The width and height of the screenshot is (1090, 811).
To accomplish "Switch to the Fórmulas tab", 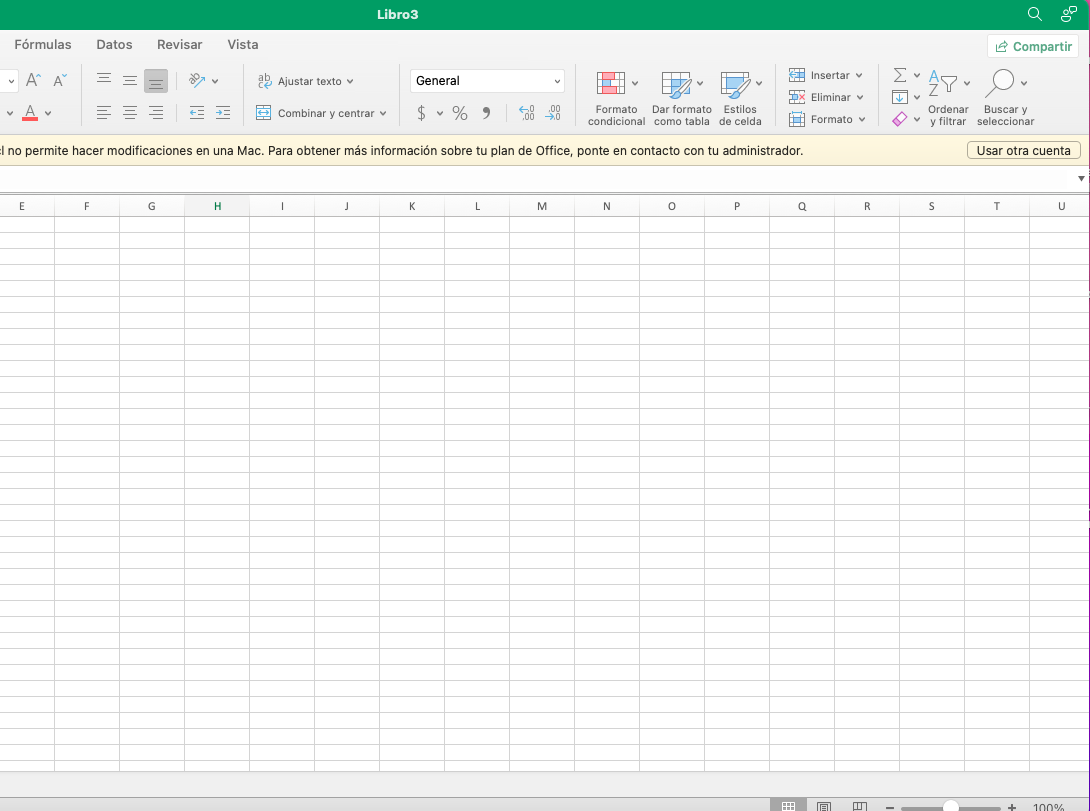I will 43,44.
